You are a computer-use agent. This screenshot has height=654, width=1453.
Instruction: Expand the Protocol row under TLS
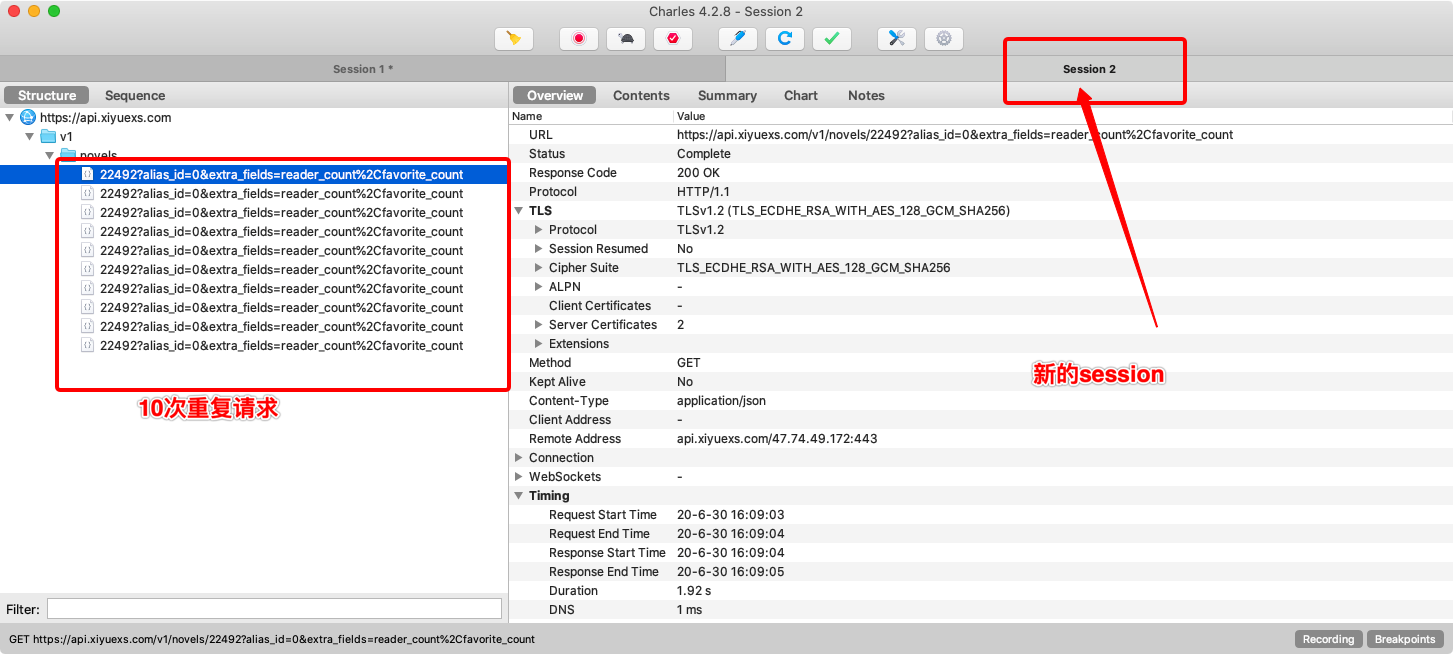click(x=539, y=230)
